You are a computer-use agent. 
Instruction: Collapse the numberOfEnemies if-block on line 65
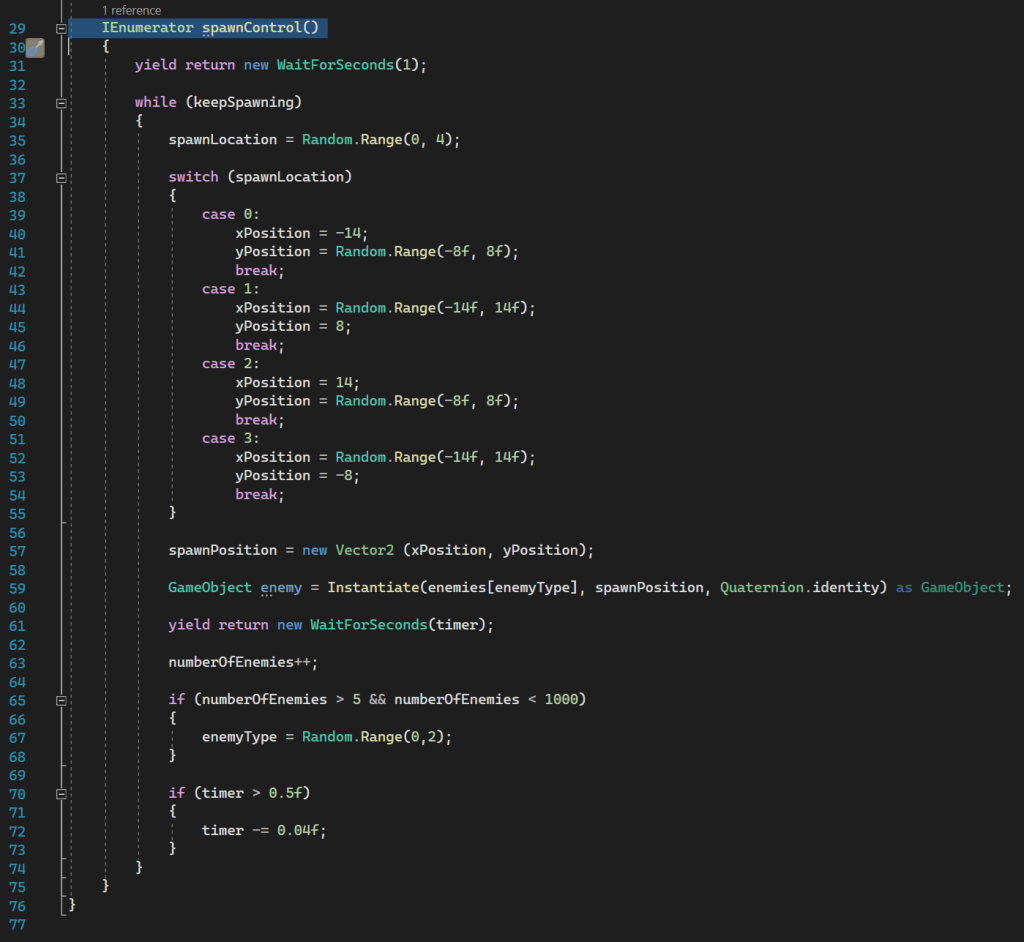(62, 700)
